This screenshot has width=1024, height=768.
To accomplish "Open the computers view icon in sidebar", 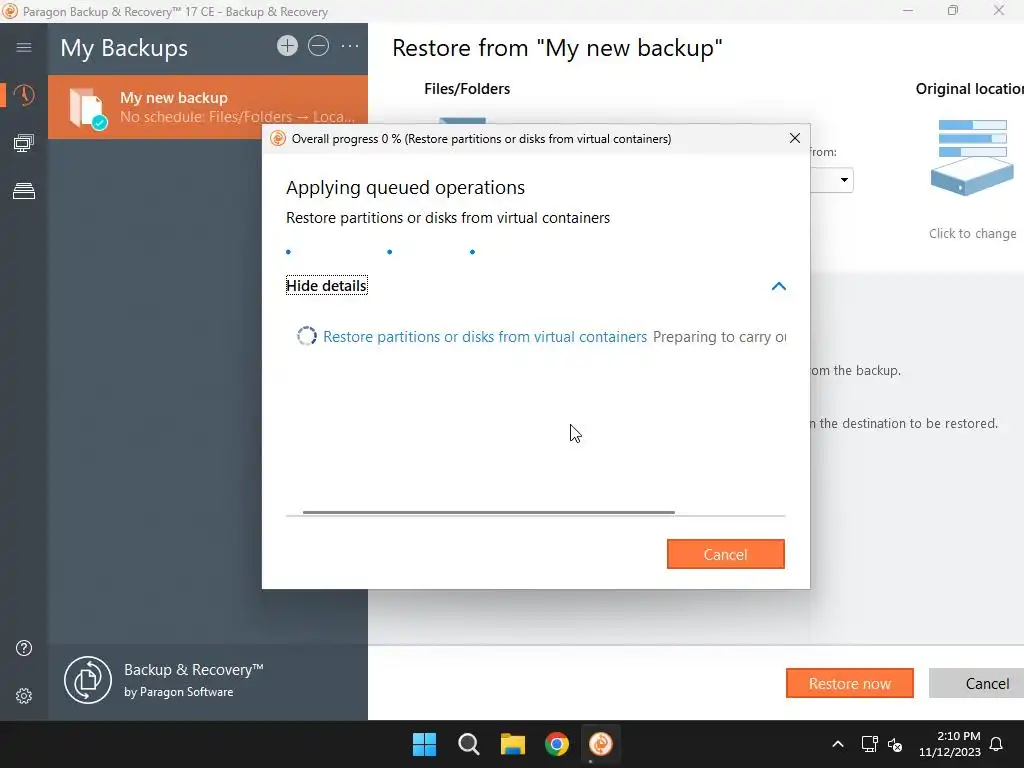I will (x=24, y=143).
